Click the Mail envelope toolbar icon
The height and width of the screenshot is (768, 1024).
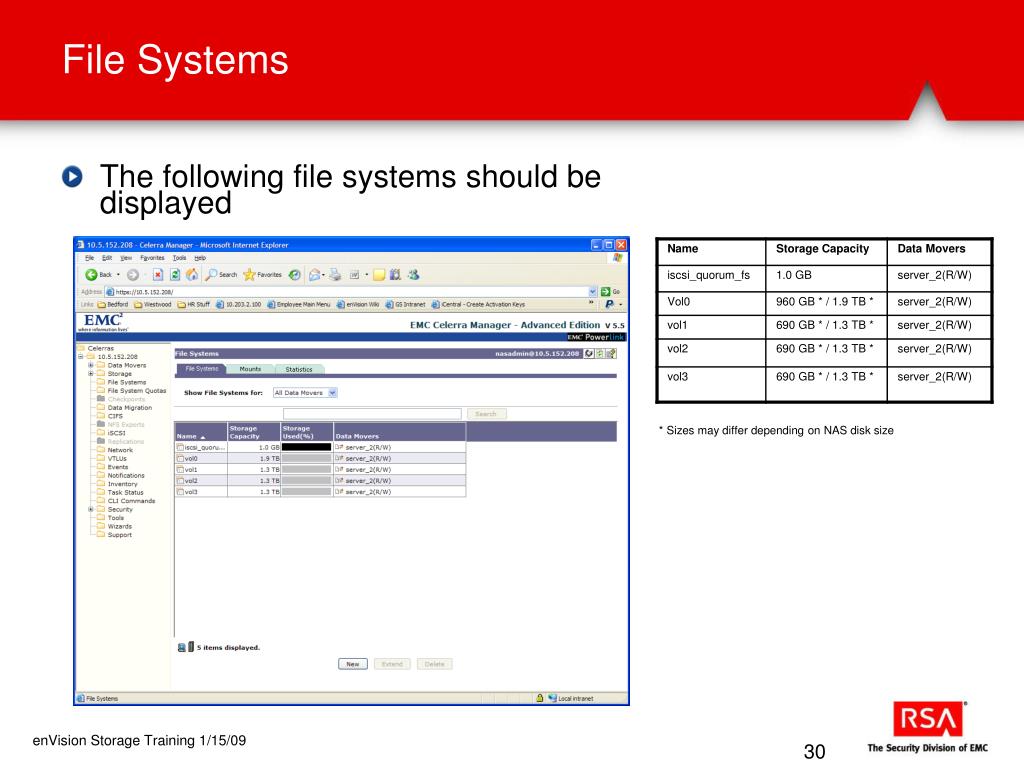pos(314,275)
